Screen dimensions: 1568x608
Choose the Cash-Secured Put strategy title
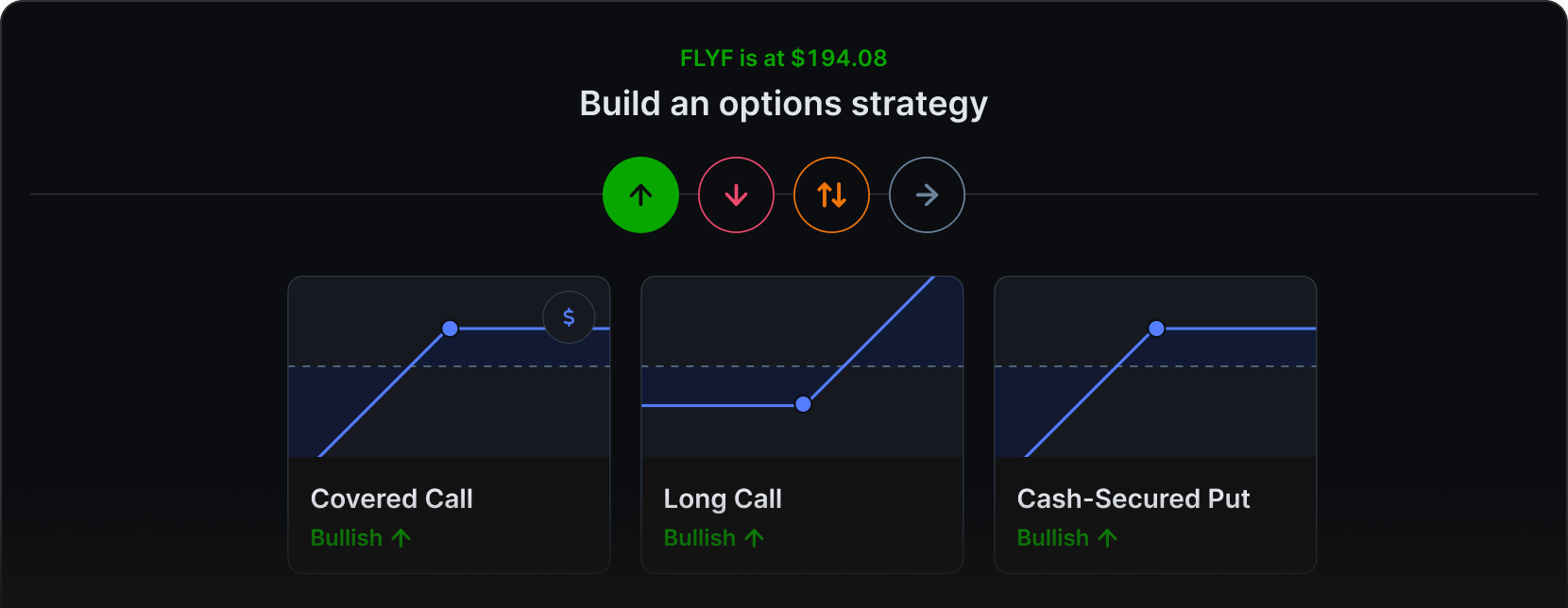point(1133,498)
